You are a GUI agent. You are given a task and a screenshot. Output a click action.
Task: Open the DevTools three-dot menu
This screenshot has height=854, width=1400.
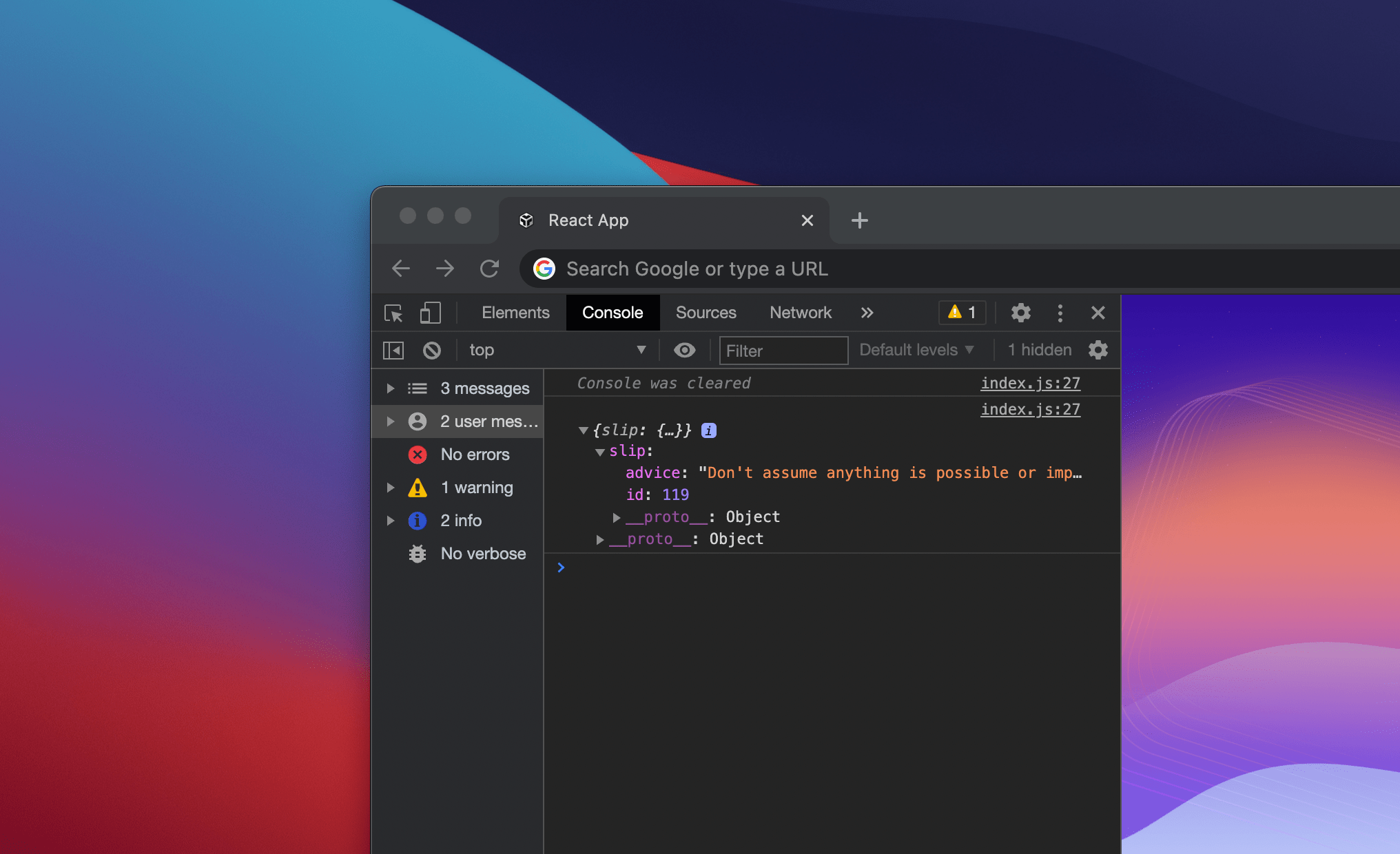coord(1060,313)
